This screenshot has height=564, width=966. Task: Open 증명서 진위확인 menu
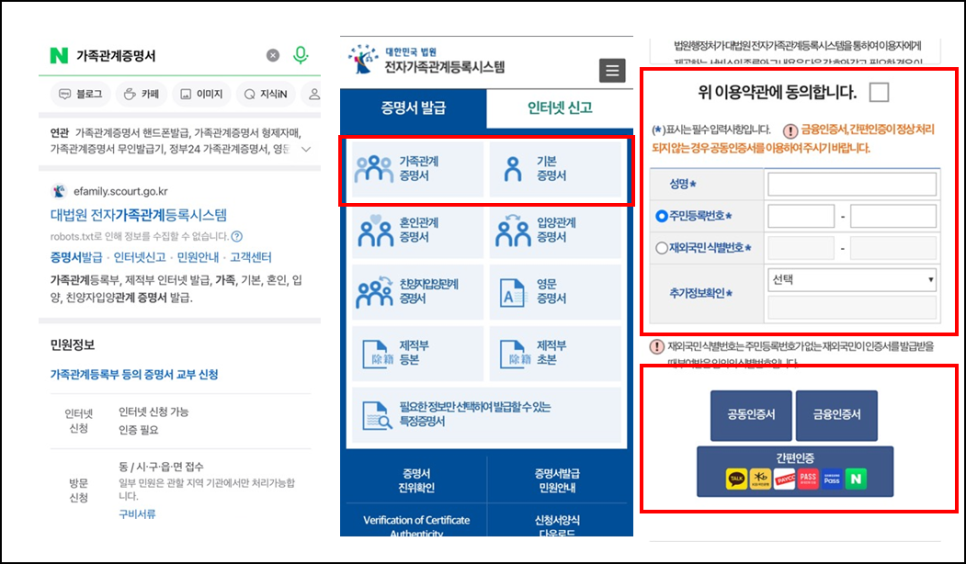pyautogui.click(x=416, y=481)
